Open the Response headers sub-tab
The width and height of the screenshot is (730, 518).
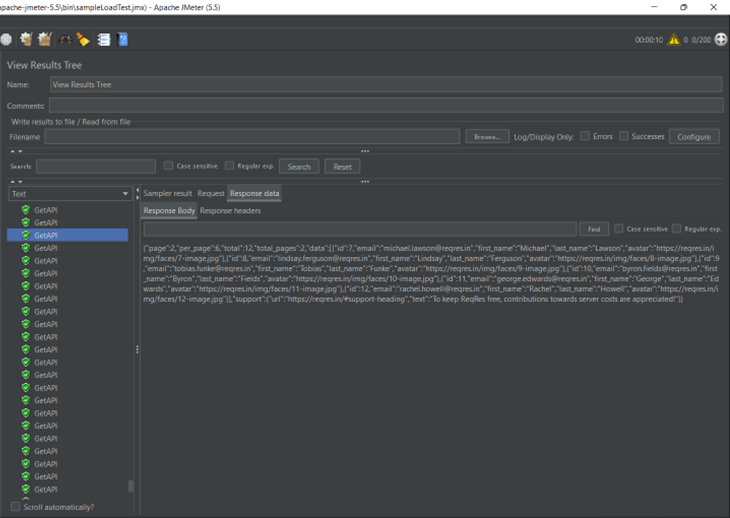coord(230,210)
